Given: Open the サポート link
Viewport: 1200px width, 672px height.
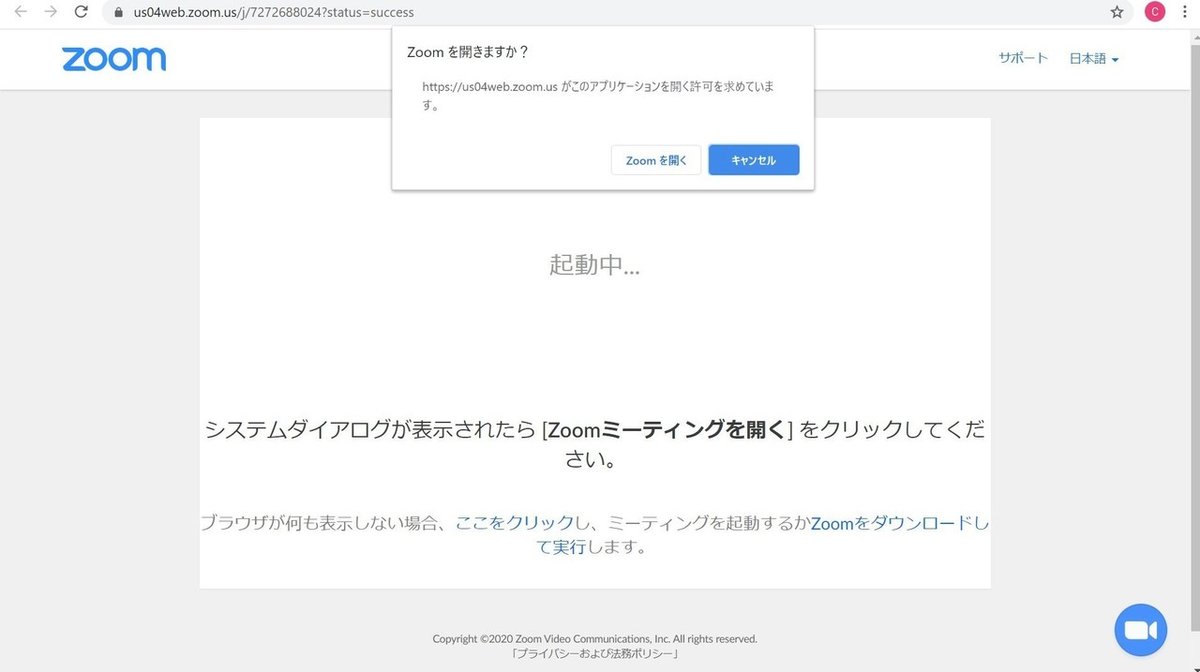Looking at the screenshot, I should [1021, 57].
